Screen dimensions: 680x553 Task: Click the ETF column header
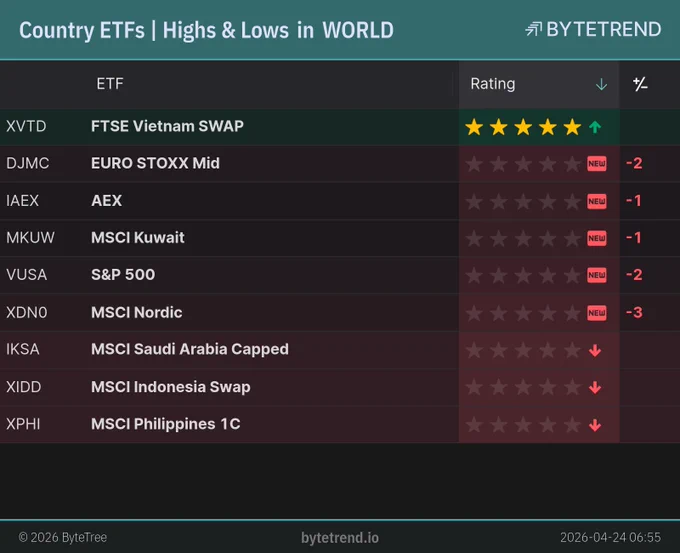point(110,84)
